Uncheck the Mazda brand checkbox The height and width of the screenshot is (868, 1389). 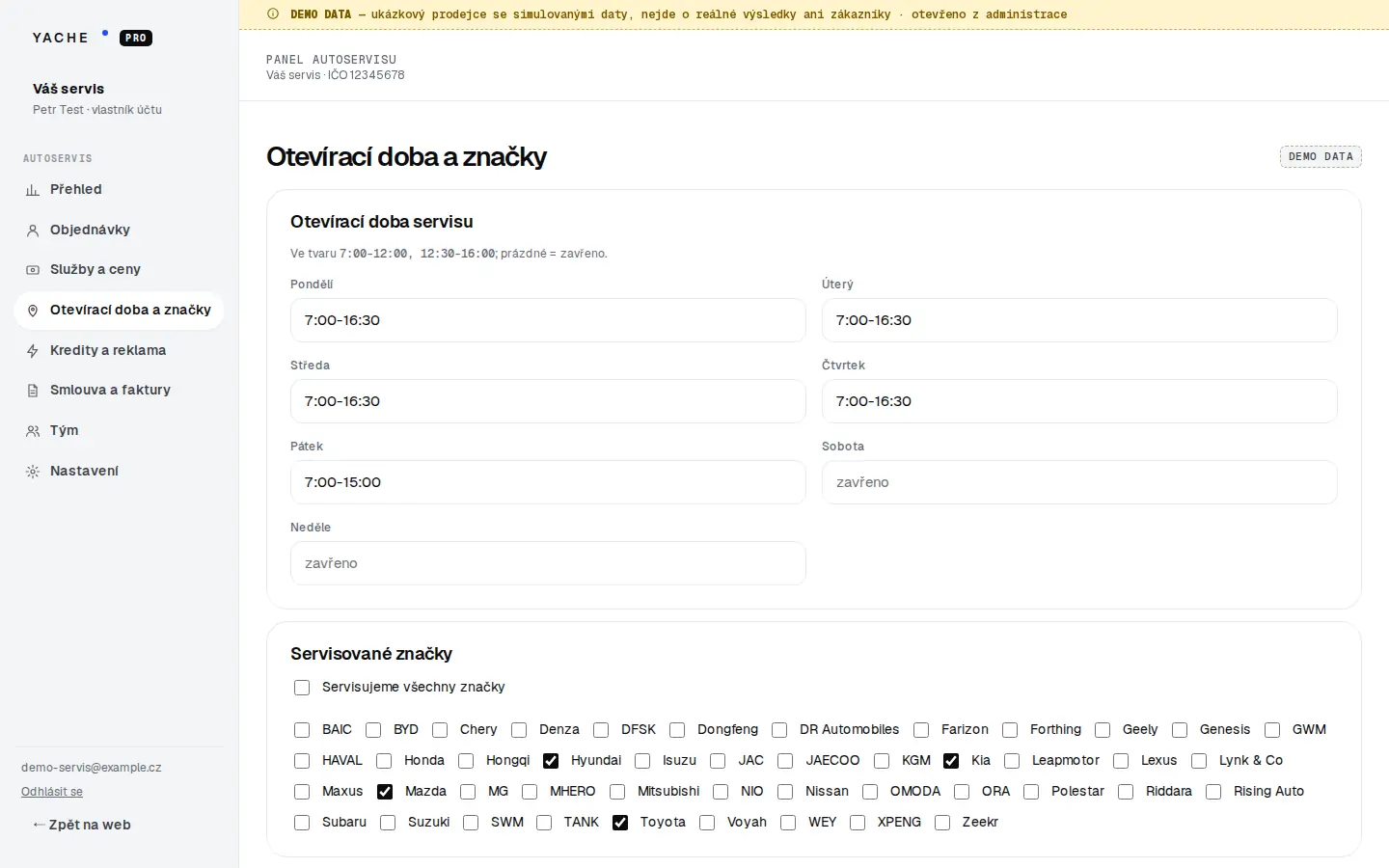point(385,792)
